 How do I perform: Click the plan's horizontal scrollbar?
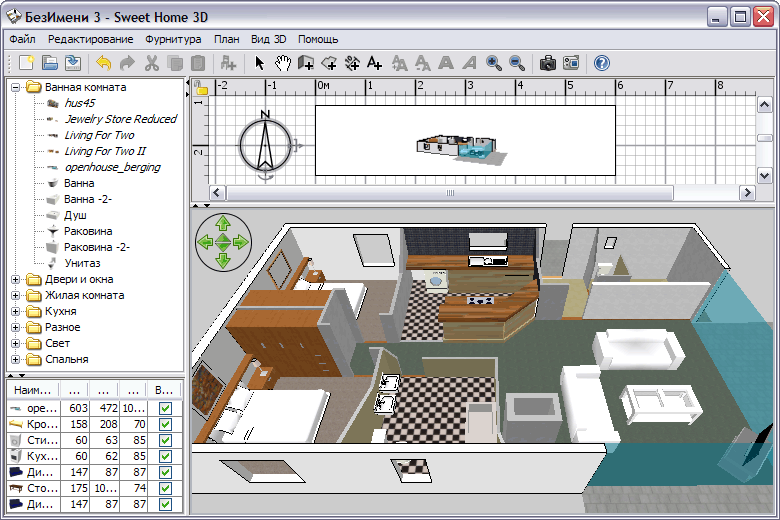coord(450,191)
